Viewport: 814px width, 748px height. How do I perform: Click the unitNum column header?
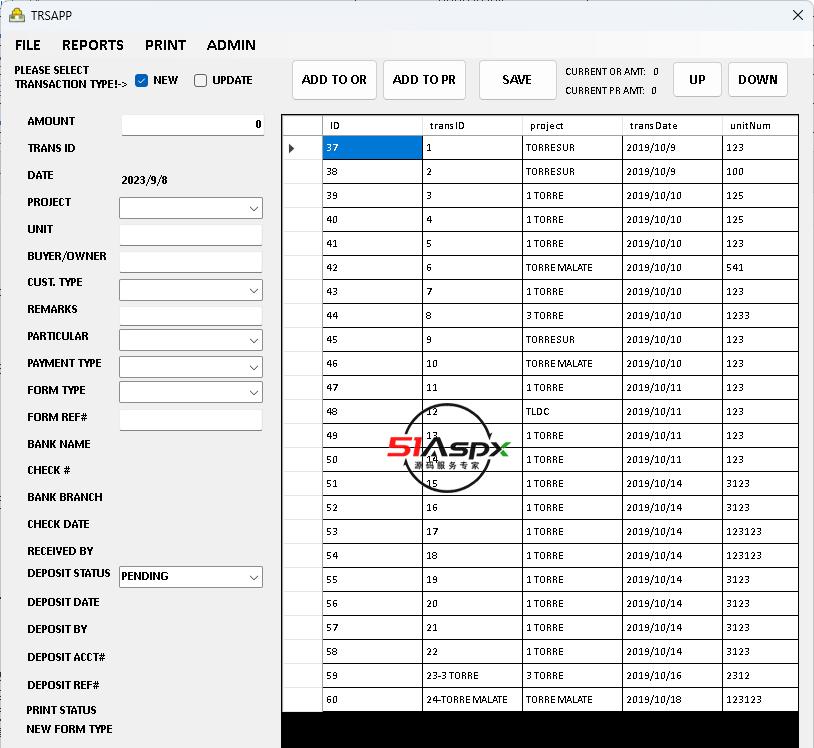point(760,126)
